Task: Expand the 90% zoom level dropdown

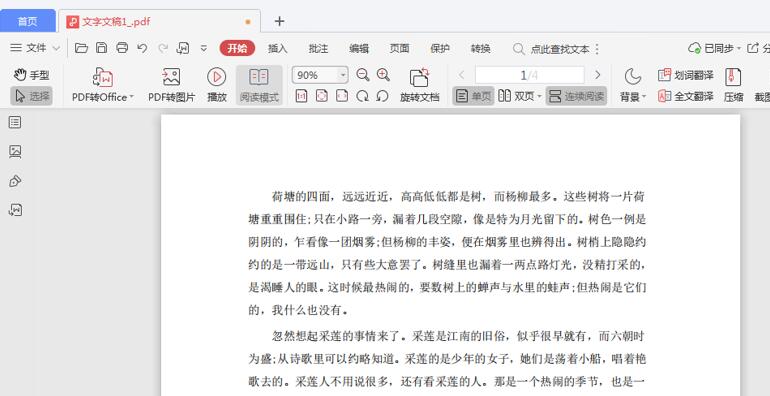Action: coord(343,75)
